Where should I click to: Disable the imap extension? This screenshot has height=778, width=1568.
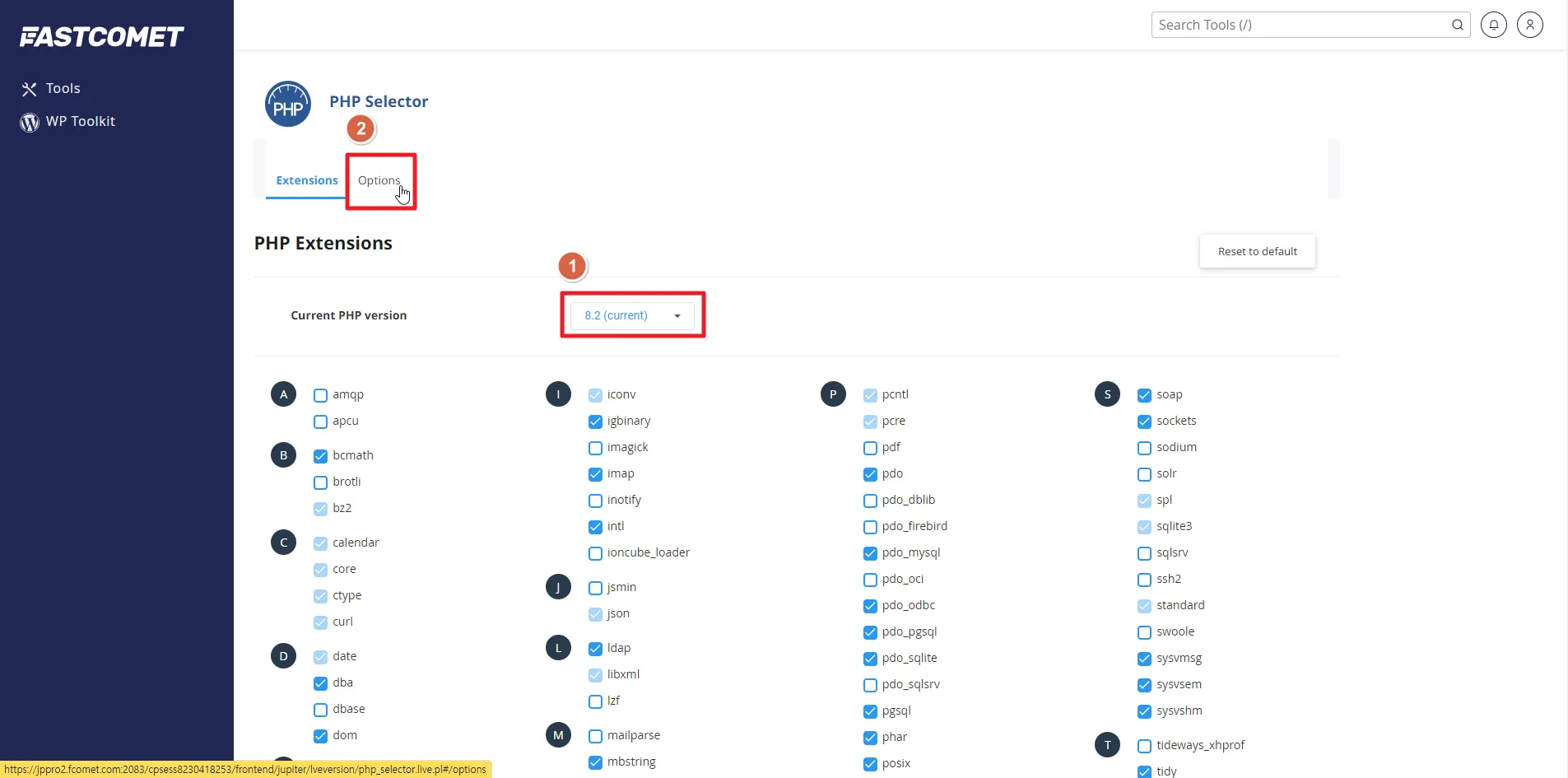[x=595, y=474]
